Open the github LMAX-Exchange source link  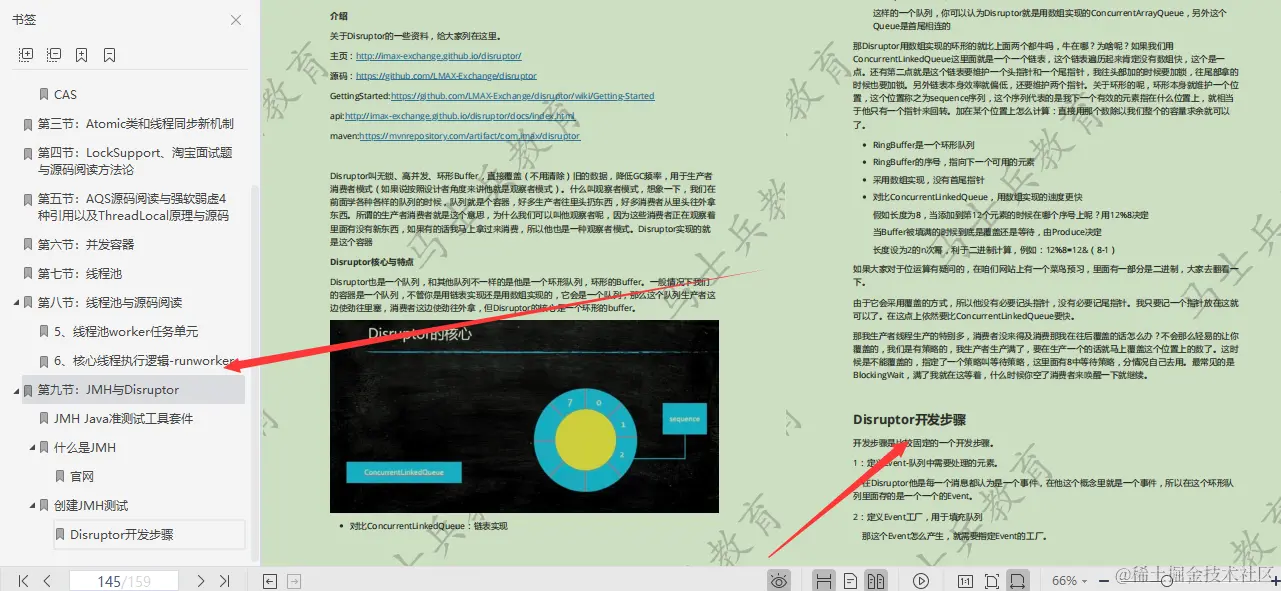click(446, 76)
